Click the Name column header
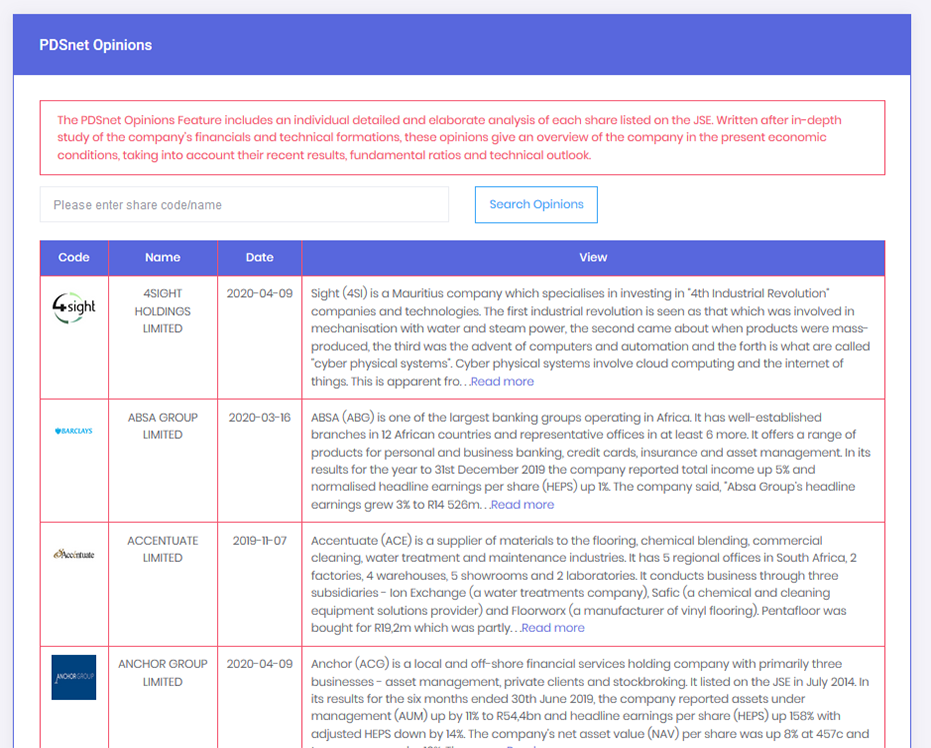Viewport: 931px width, 748px height. click(163, 258)
